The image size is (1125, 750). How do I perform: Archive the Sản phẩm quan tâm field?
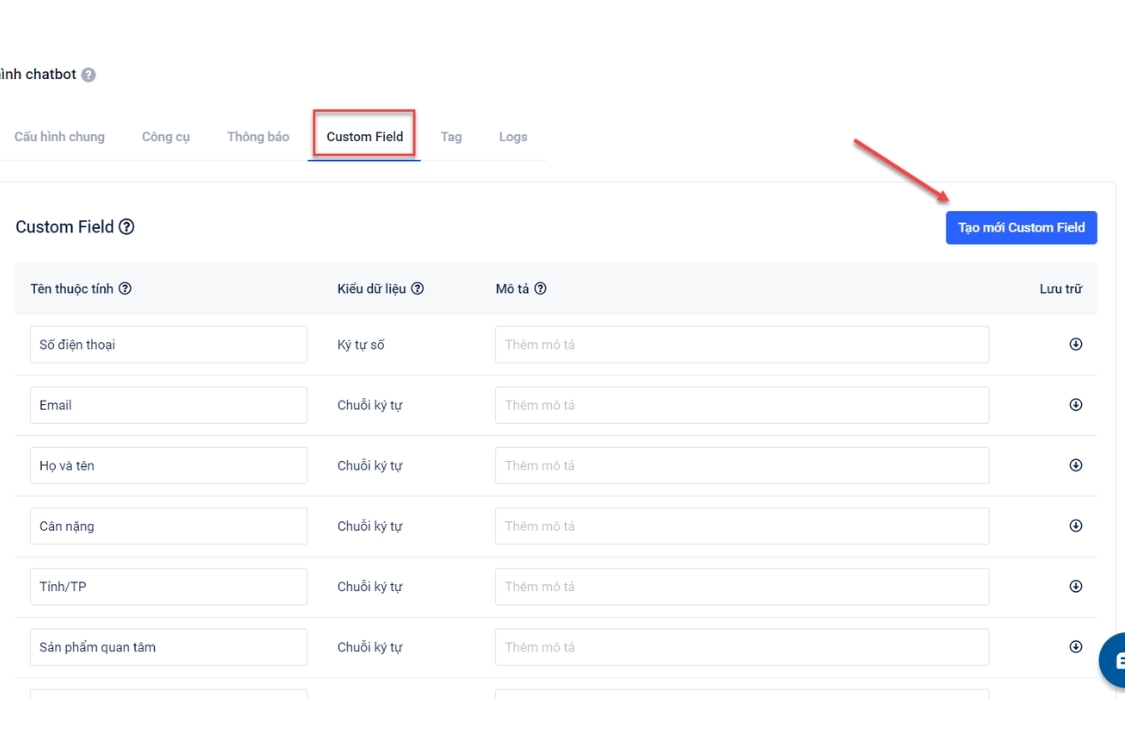[x=1075, y=647]
